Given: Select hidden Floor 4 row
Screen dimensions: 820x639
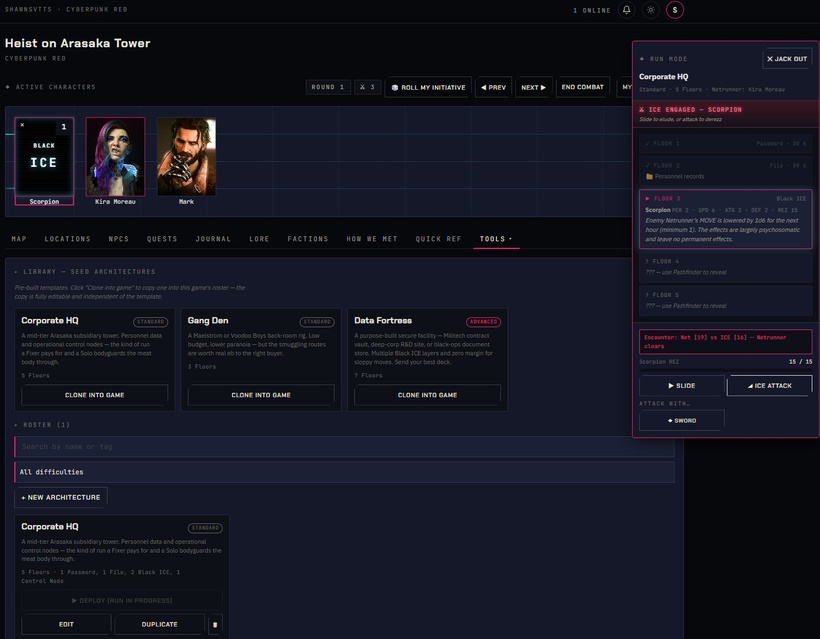Looking at the screenshot, I should click(x=725, y=267).
